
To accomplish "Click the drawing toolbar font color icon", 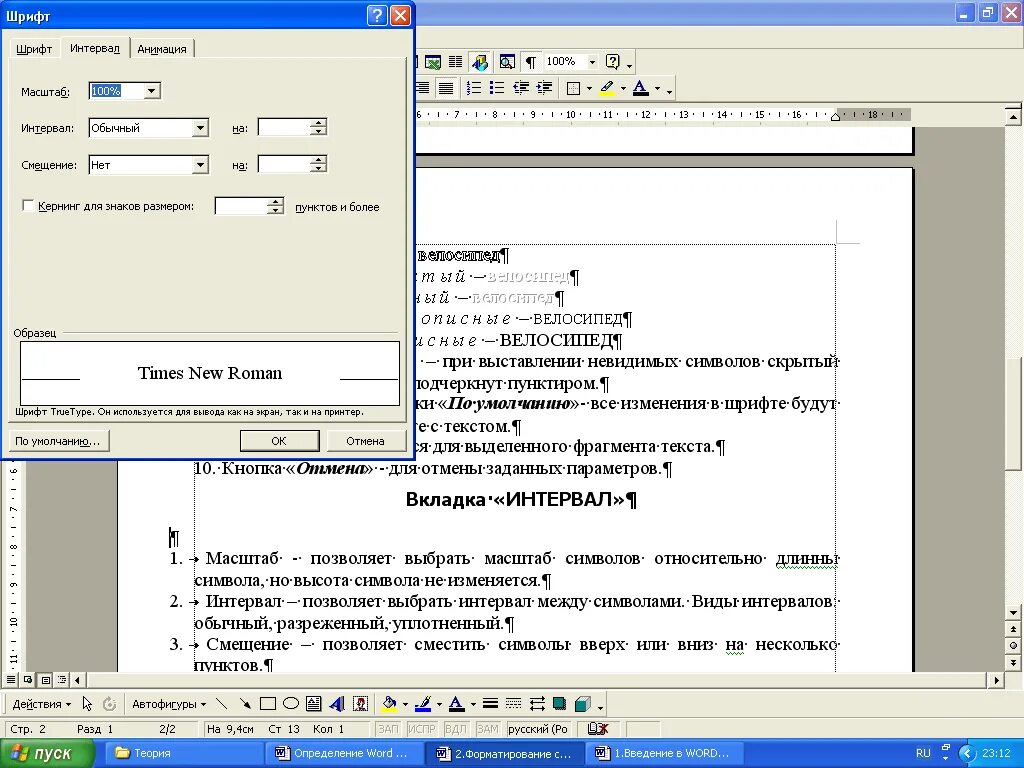I will [x=456, y=704].
